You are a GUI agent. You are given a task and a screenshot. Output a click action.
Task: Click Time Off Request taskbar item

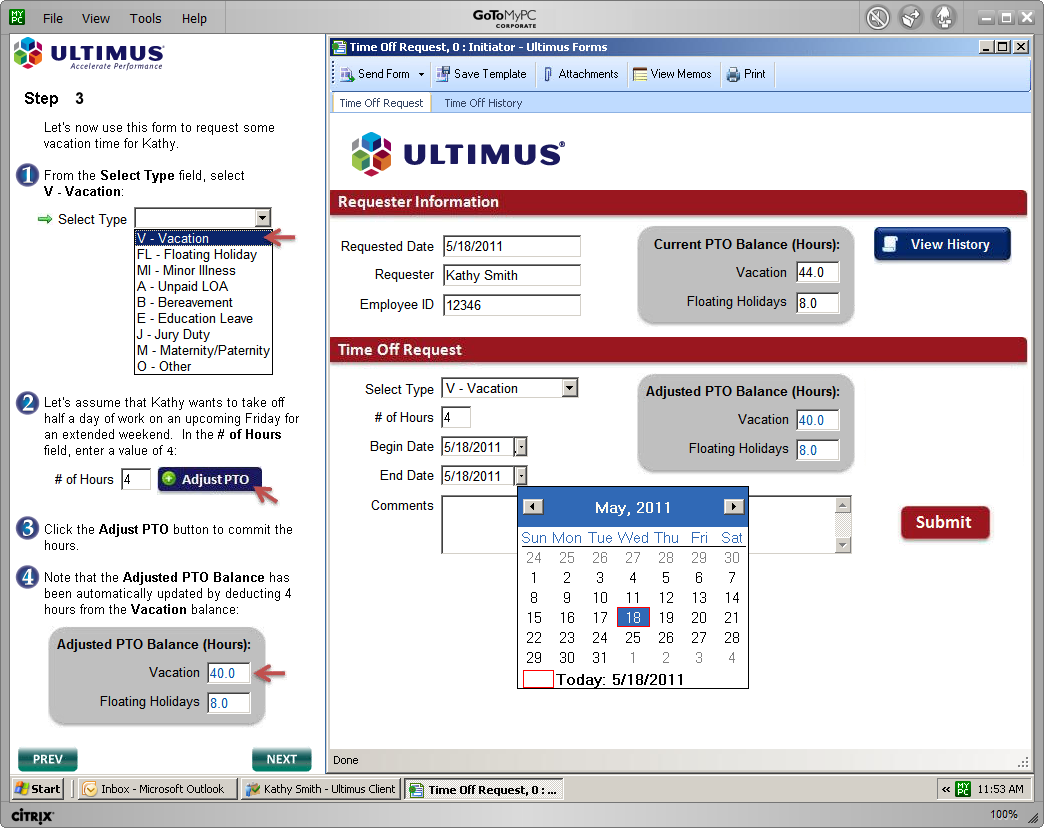(484, 789)
